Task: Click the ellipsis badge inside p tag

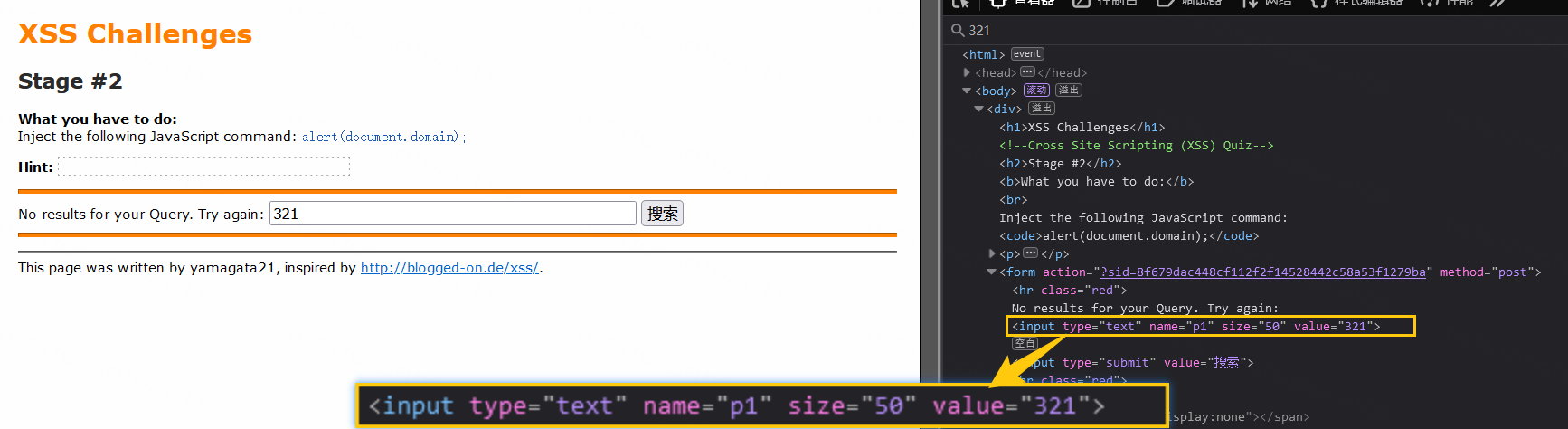Action: coord(1031,253)
